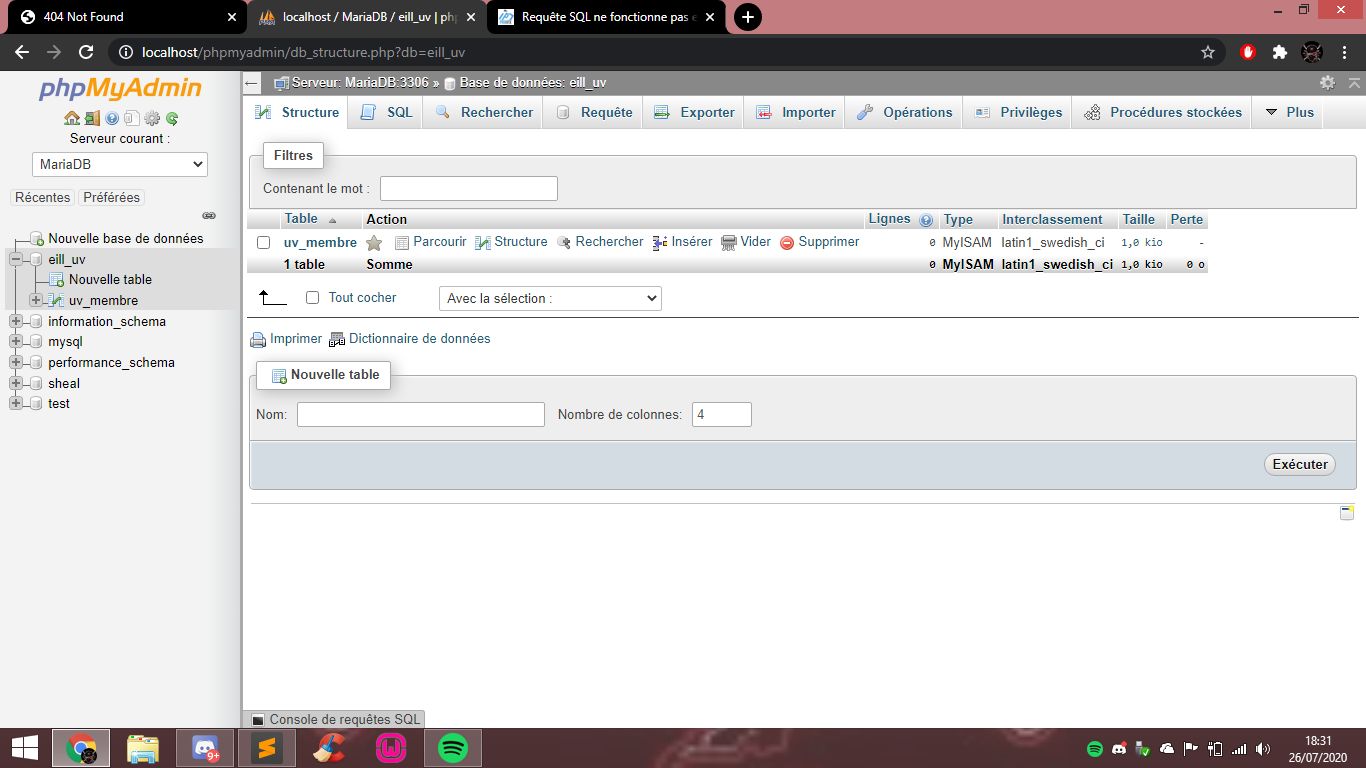Open the Exporter tab

click(x=695, y=113)
